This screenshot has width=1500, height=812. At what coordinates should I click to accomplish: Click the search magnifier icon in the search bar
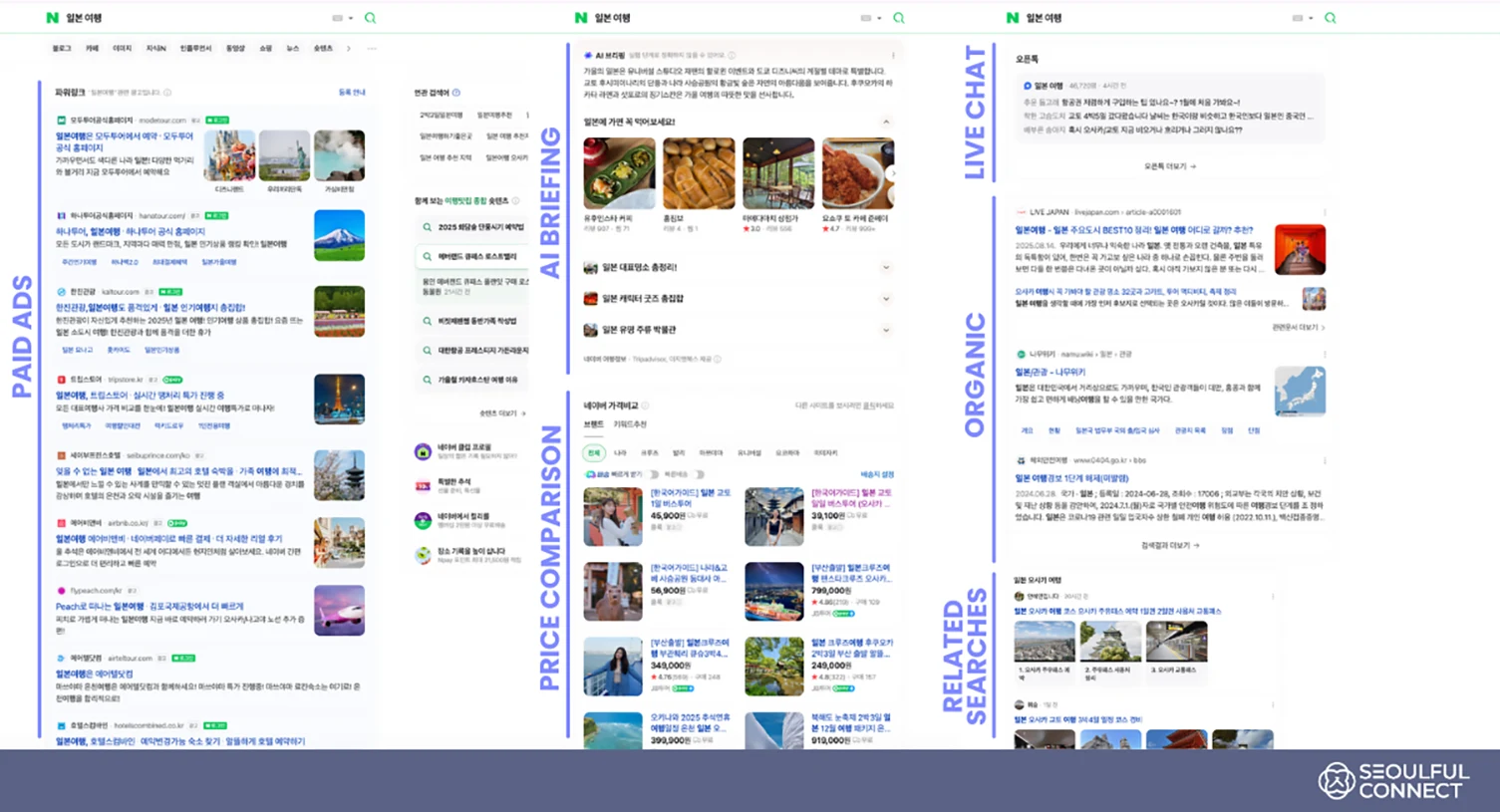(369, 17)
